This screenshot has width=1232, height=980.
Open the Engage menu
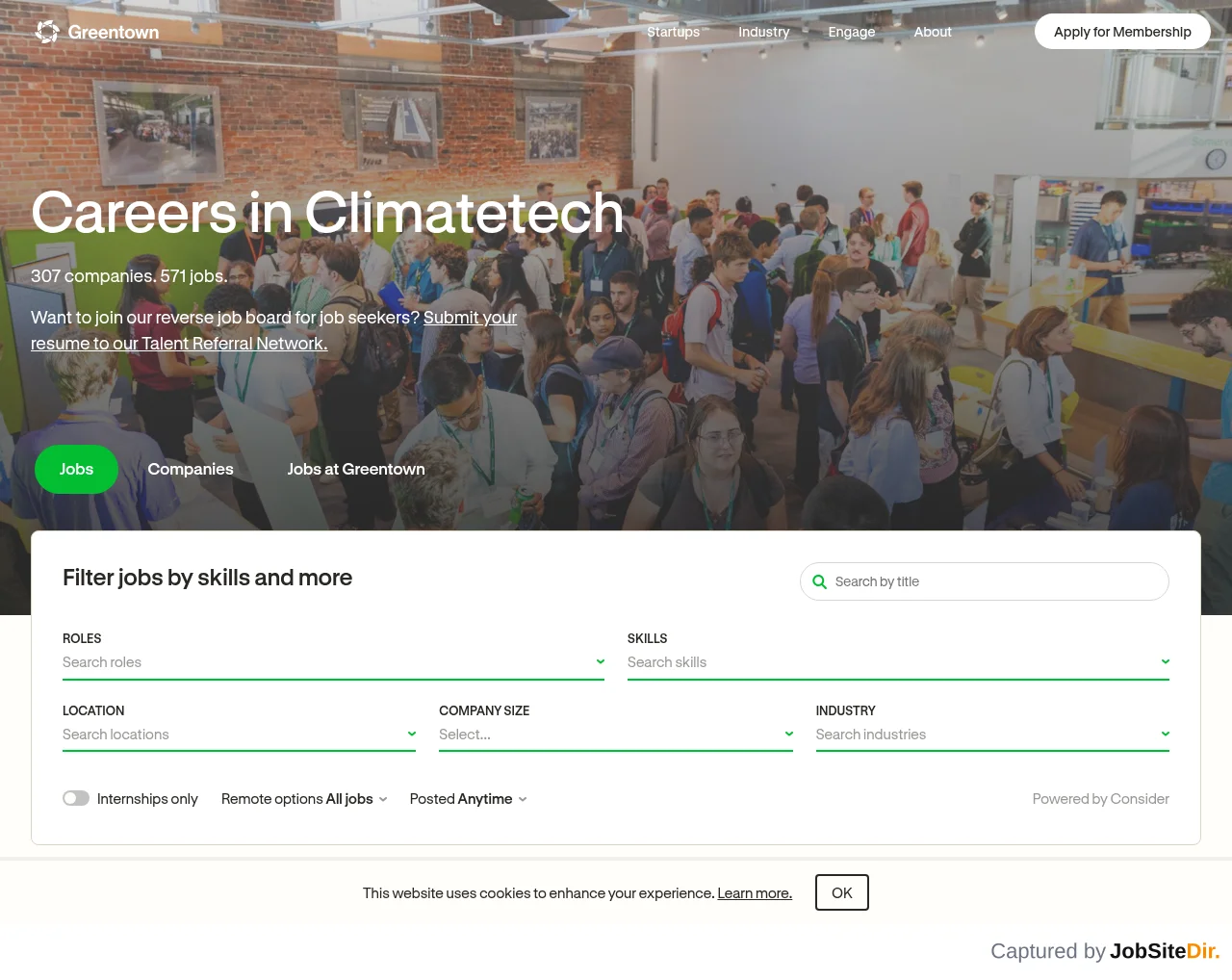tap(852, 32)
